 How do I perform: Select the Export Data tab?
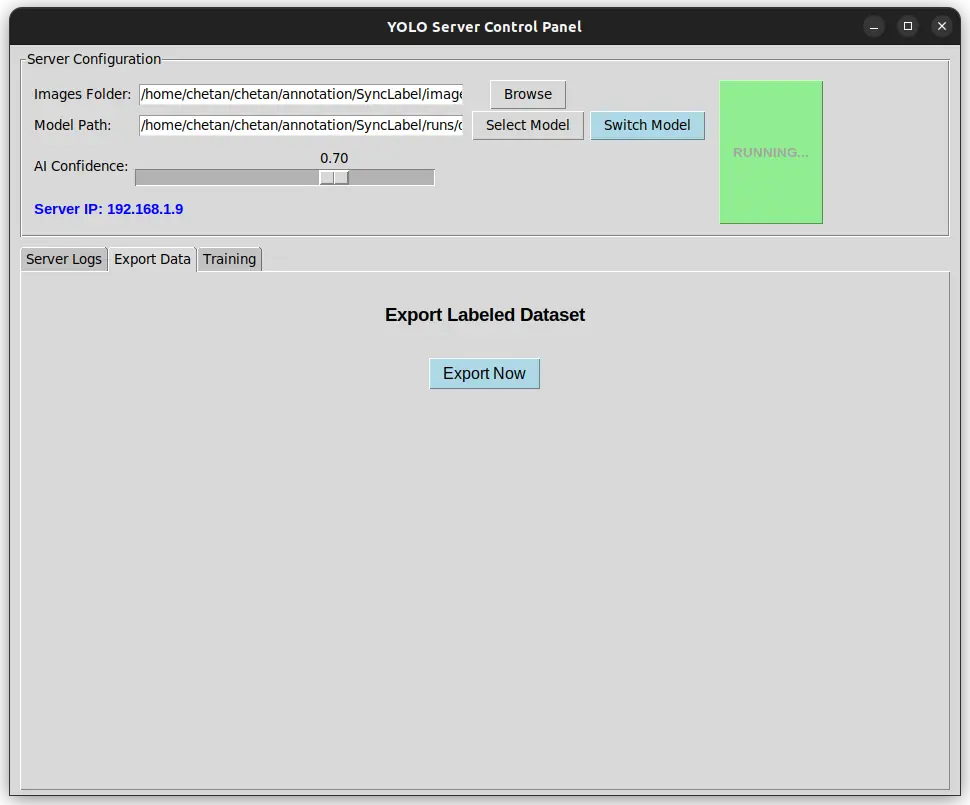point(151,258)
